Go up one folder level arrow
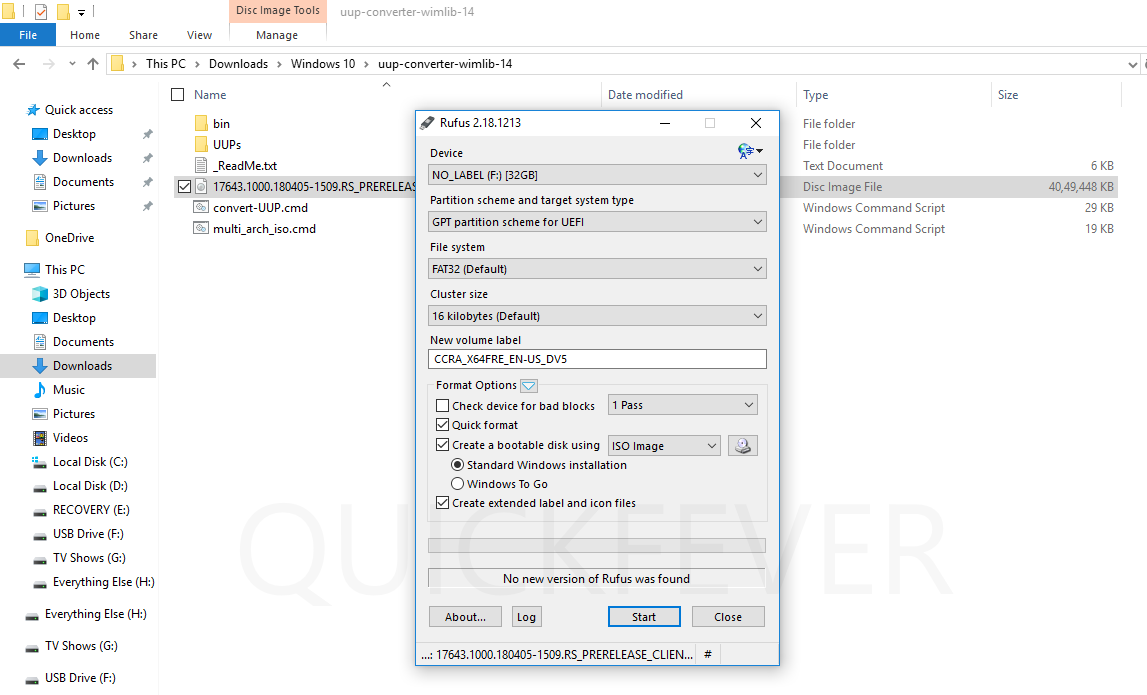Screen dimensions: 1147x695 coord(93,64)
